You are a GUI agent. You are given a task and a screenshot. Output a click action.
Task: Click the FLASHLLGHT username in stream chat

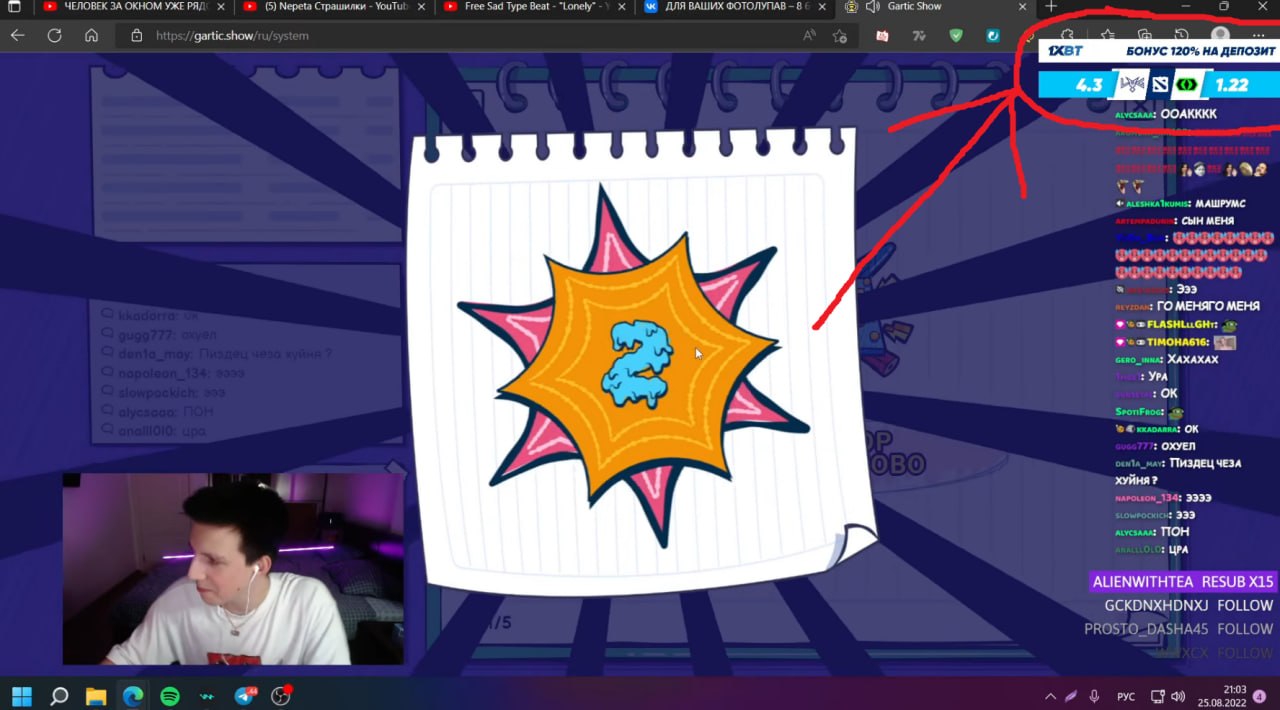click(1181, 324)
